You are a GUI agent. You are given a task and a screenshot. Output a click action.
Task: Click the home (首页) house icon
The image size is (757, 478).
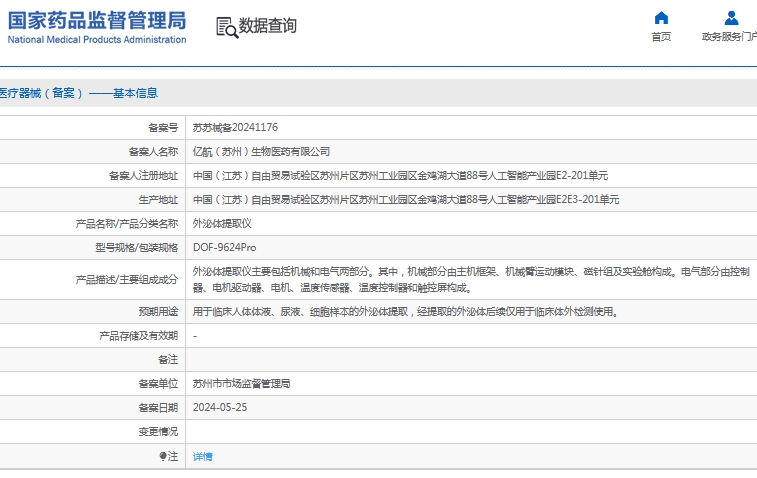click(661, 18)
